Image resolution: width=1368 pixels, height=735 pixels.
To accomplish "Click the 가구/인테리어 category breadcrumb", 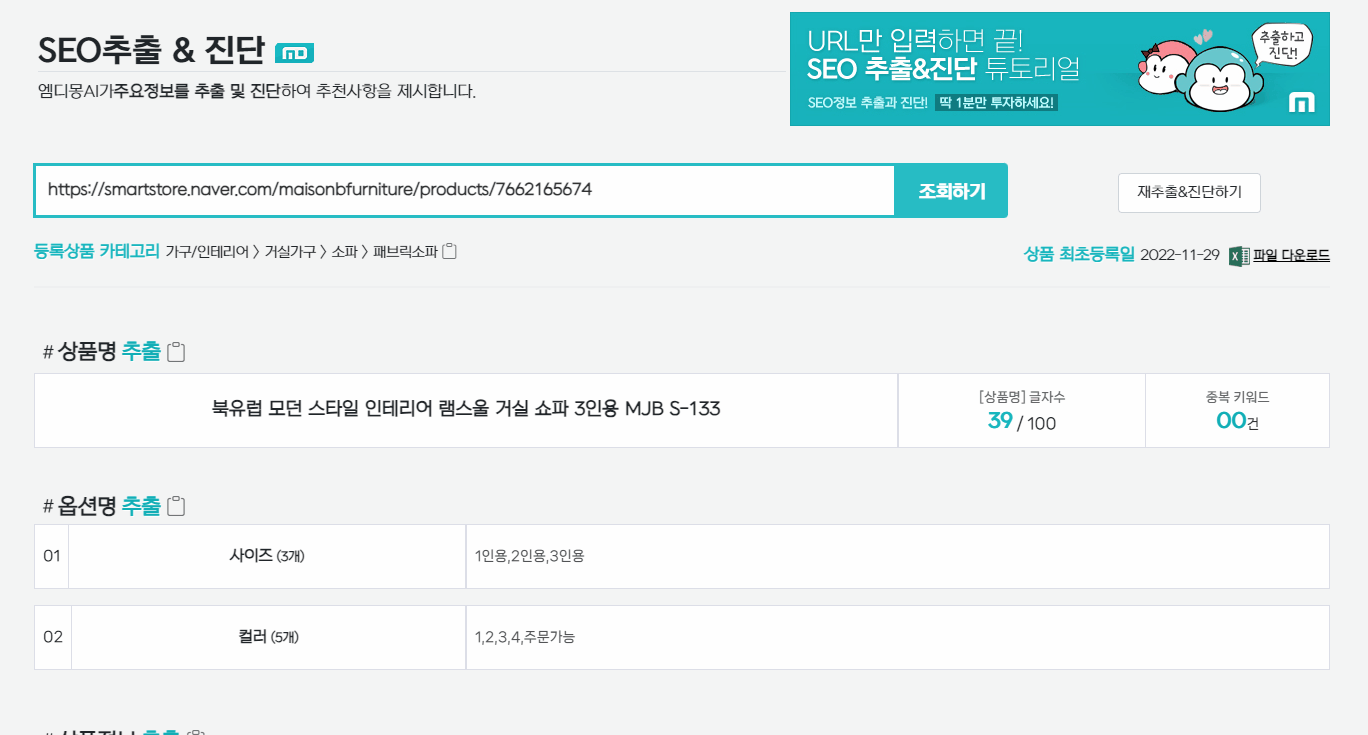I will [207, 253].
